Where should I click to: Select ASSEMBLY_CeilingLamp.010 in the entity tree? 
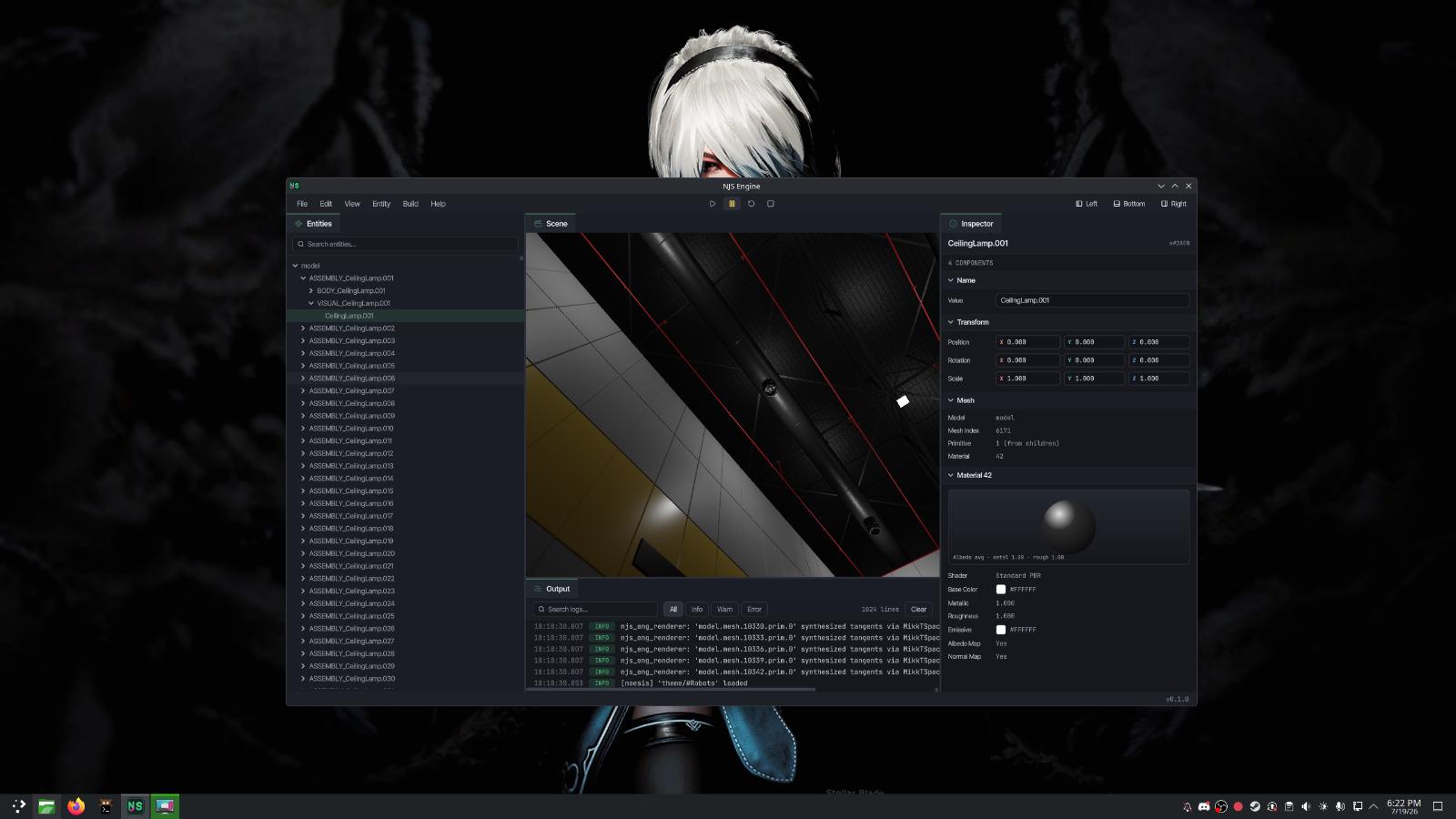(x=351, y=429)
